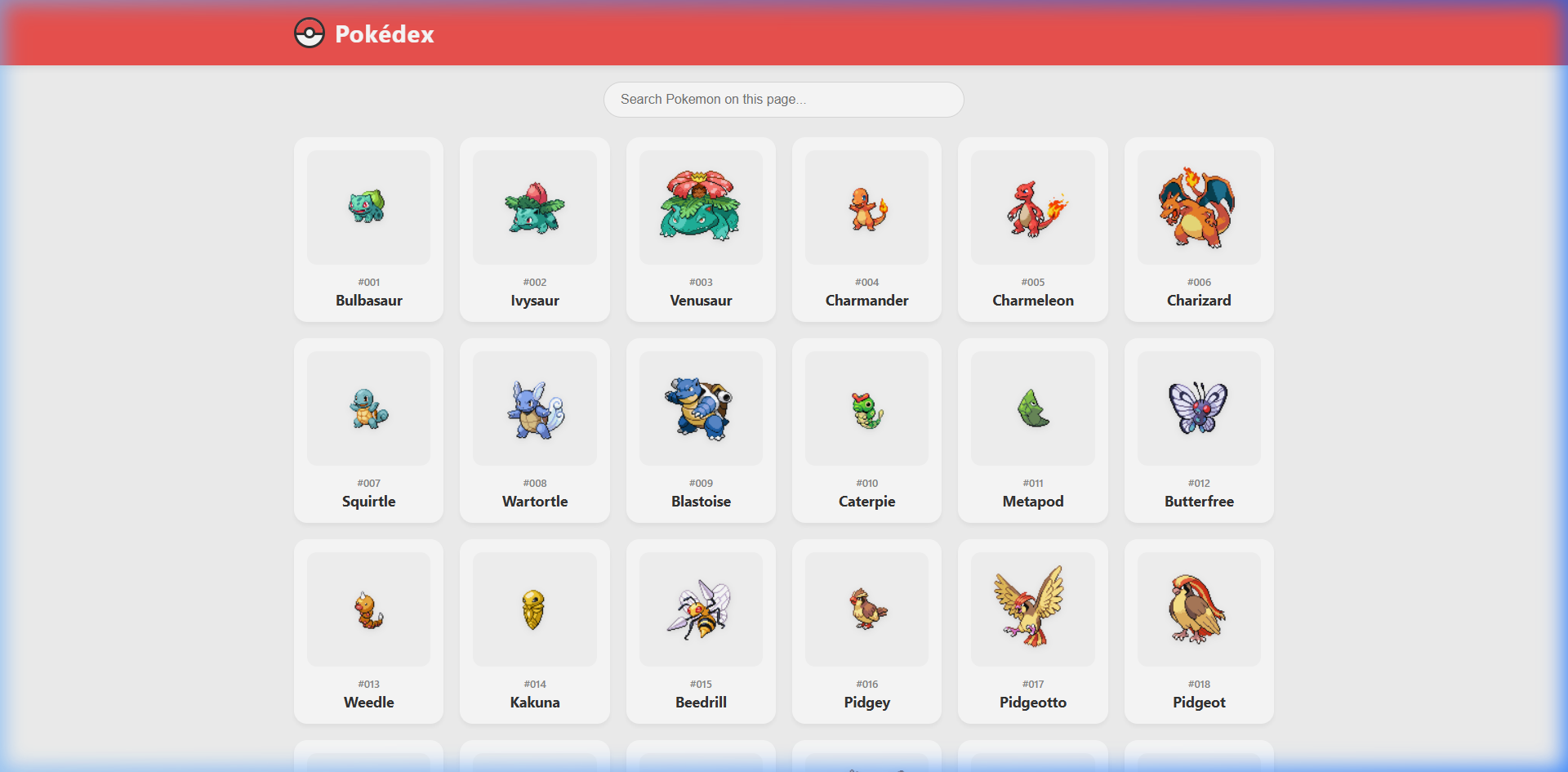Select the Pidgey name label
Screen dimensions: 1568x772
click(x=866, y=703)
